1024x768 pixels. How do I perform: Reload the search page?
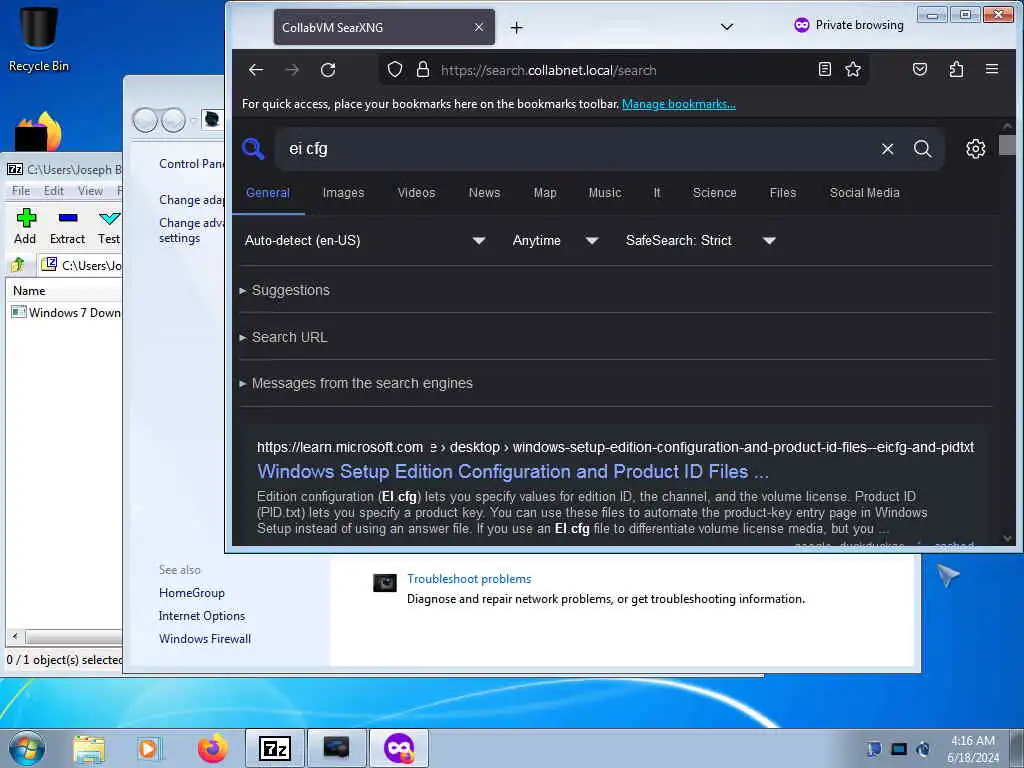tap(328, 70)
